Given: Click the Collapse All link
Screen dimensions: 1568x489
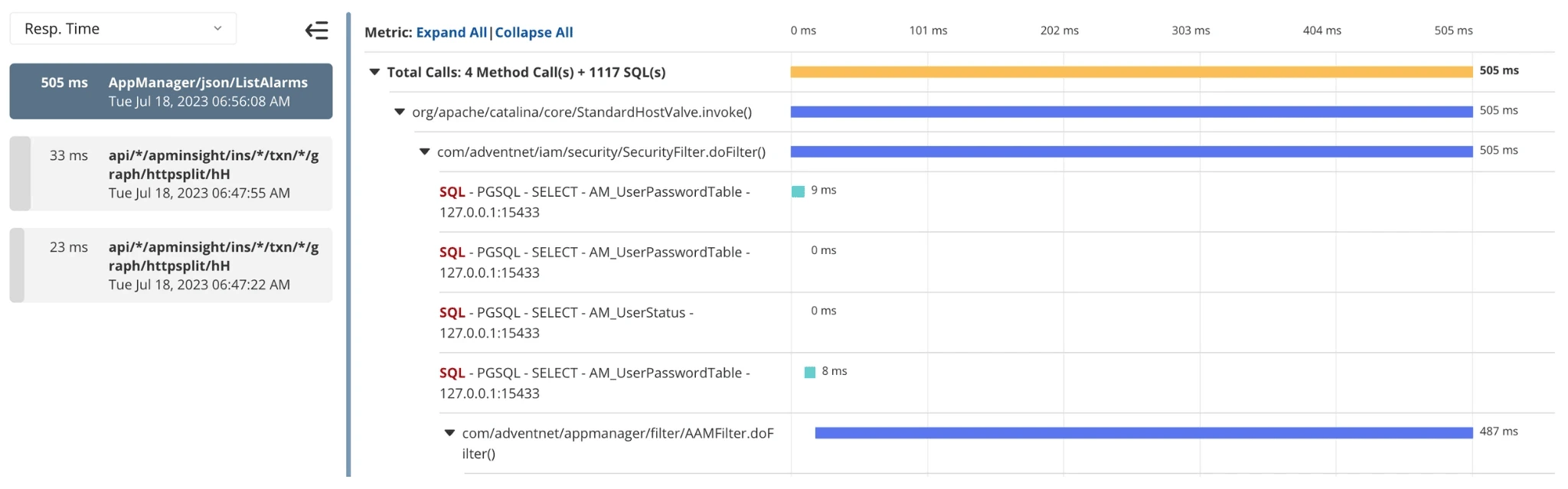Looking at the screenshot, I should [x=534, y=32].
